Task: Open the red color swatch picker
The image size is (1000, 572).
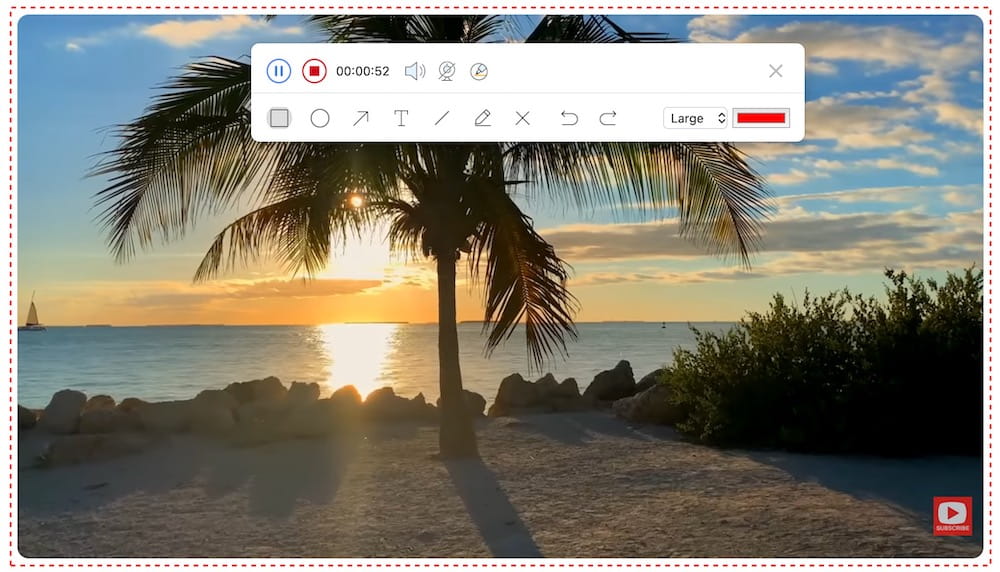Action: (761, 118)
